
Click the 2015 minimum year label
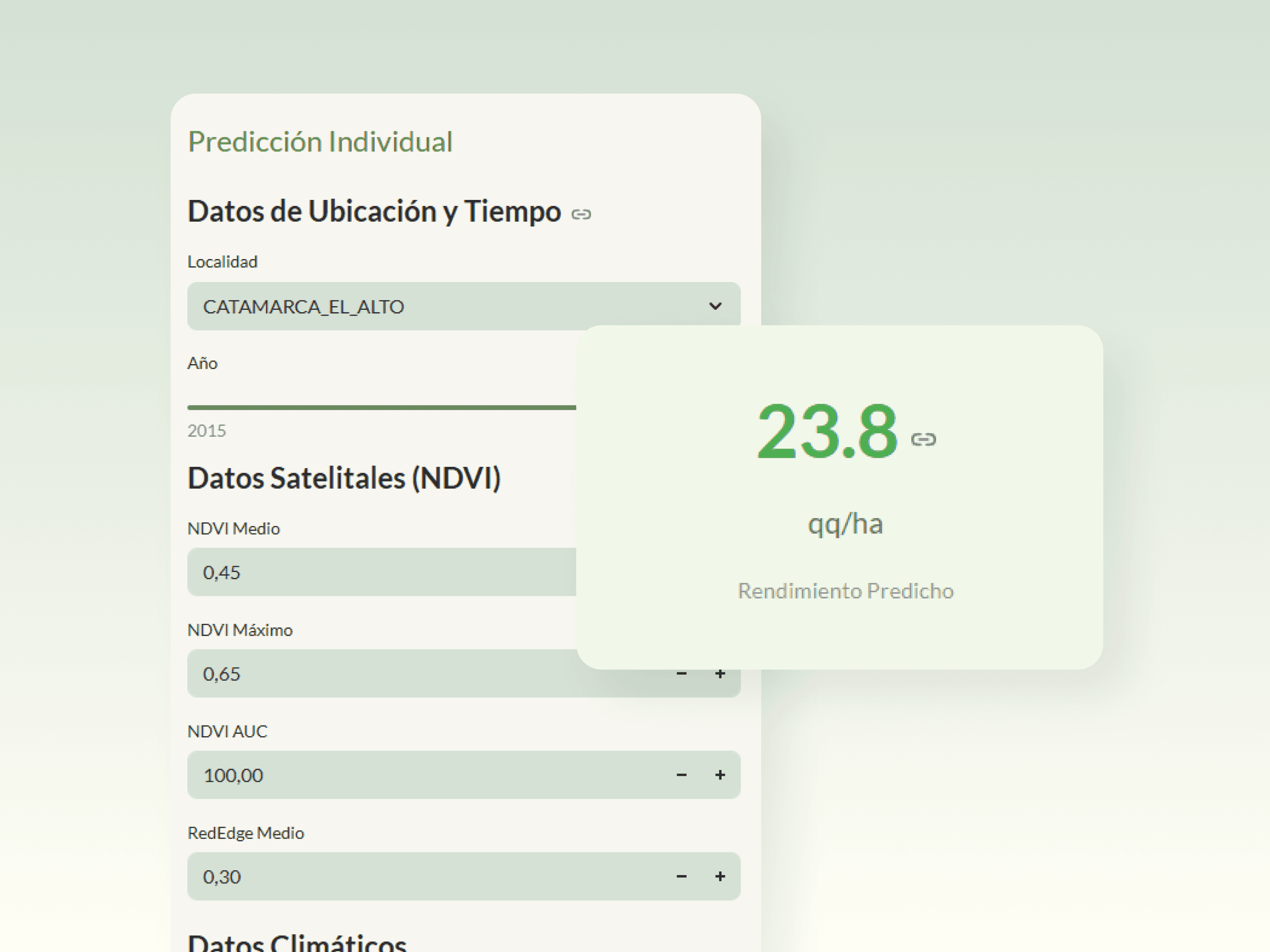pos(207,430)
